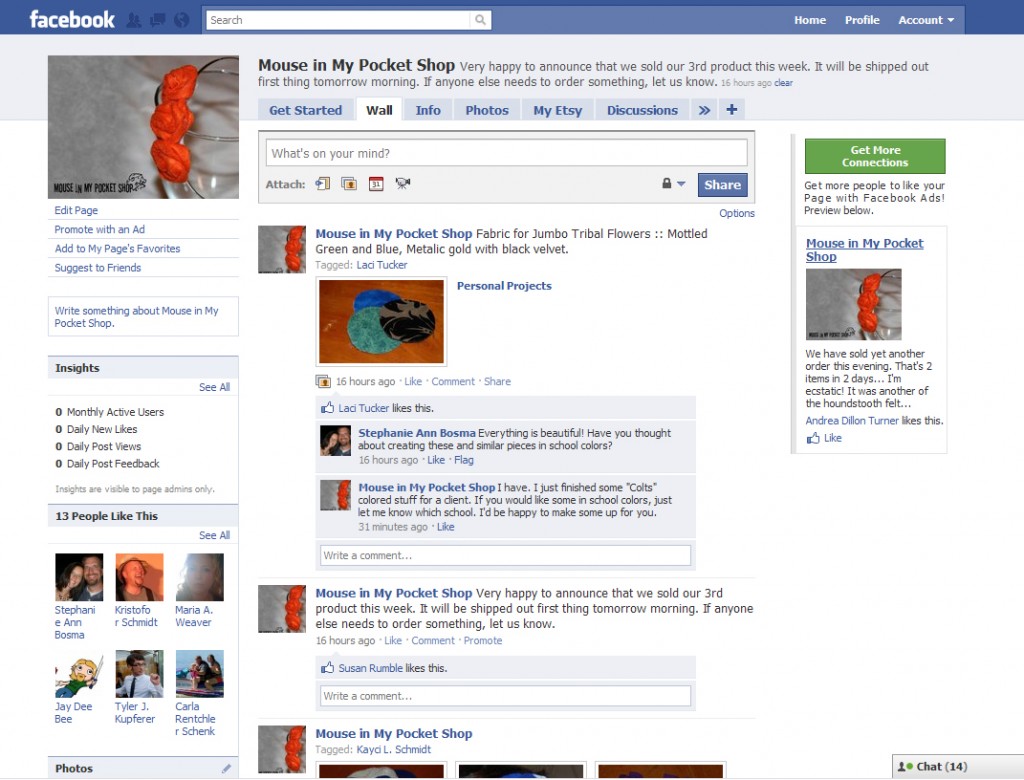Image resolution: width=1024 pixels, height=780 pixels.
Task: Click Write a comment under the fabric post
Action: click(505, 555)
